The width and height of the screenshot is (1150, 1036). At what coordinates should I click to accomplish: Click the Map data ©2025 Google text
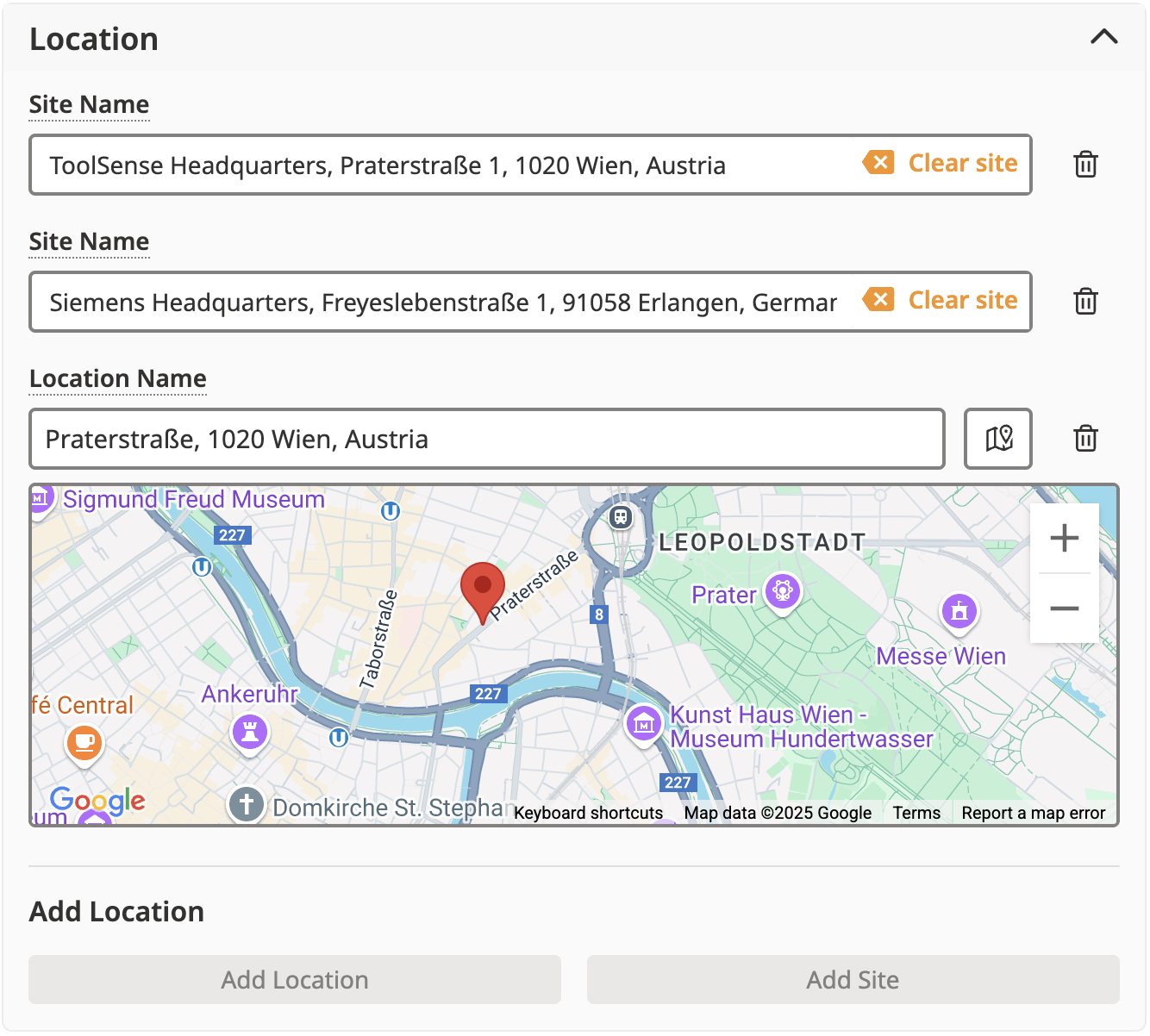coord(778,813)
